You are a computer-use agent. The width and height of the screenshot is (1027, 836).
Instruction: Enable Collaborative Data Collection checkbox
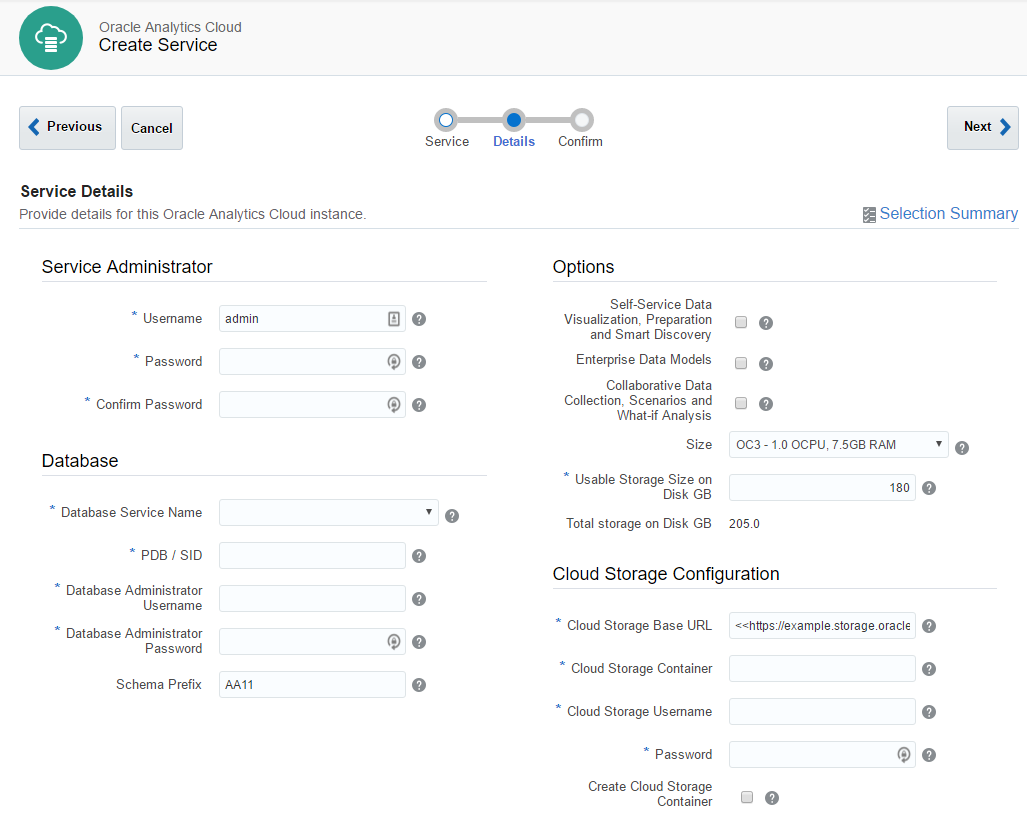pos(741,403)
